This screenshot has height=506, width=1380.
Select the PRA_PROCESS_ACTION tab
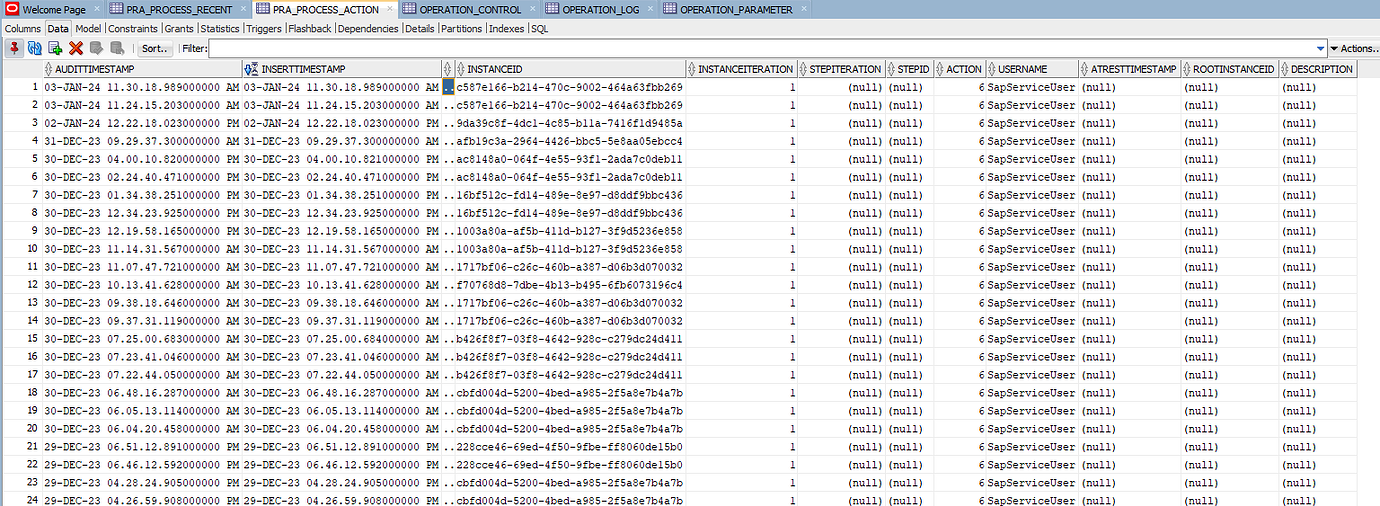pyautogui.click(x=324, y=10)
